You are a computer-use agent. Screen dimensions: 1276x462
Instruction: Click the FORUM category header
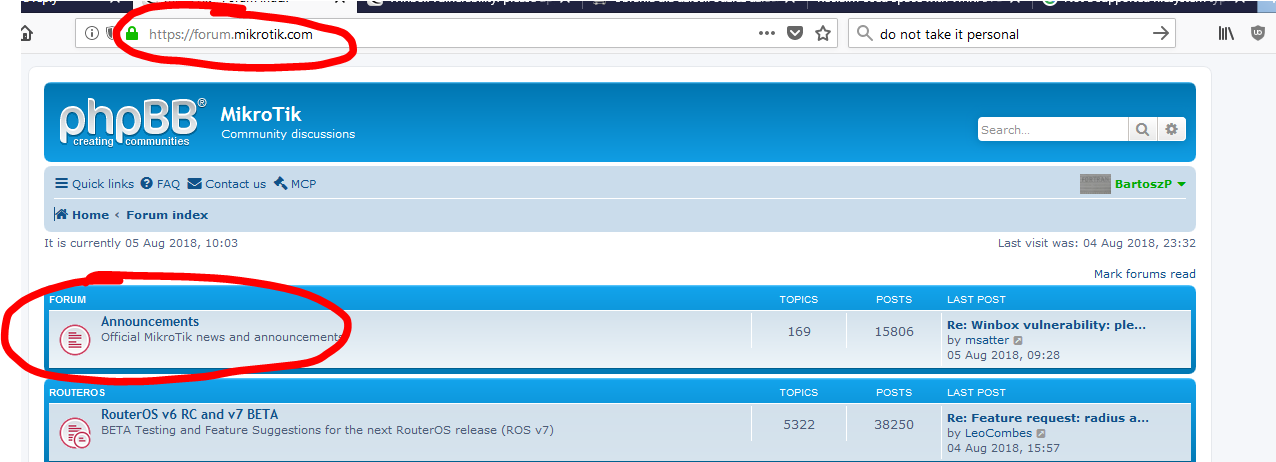coord(67,300)
